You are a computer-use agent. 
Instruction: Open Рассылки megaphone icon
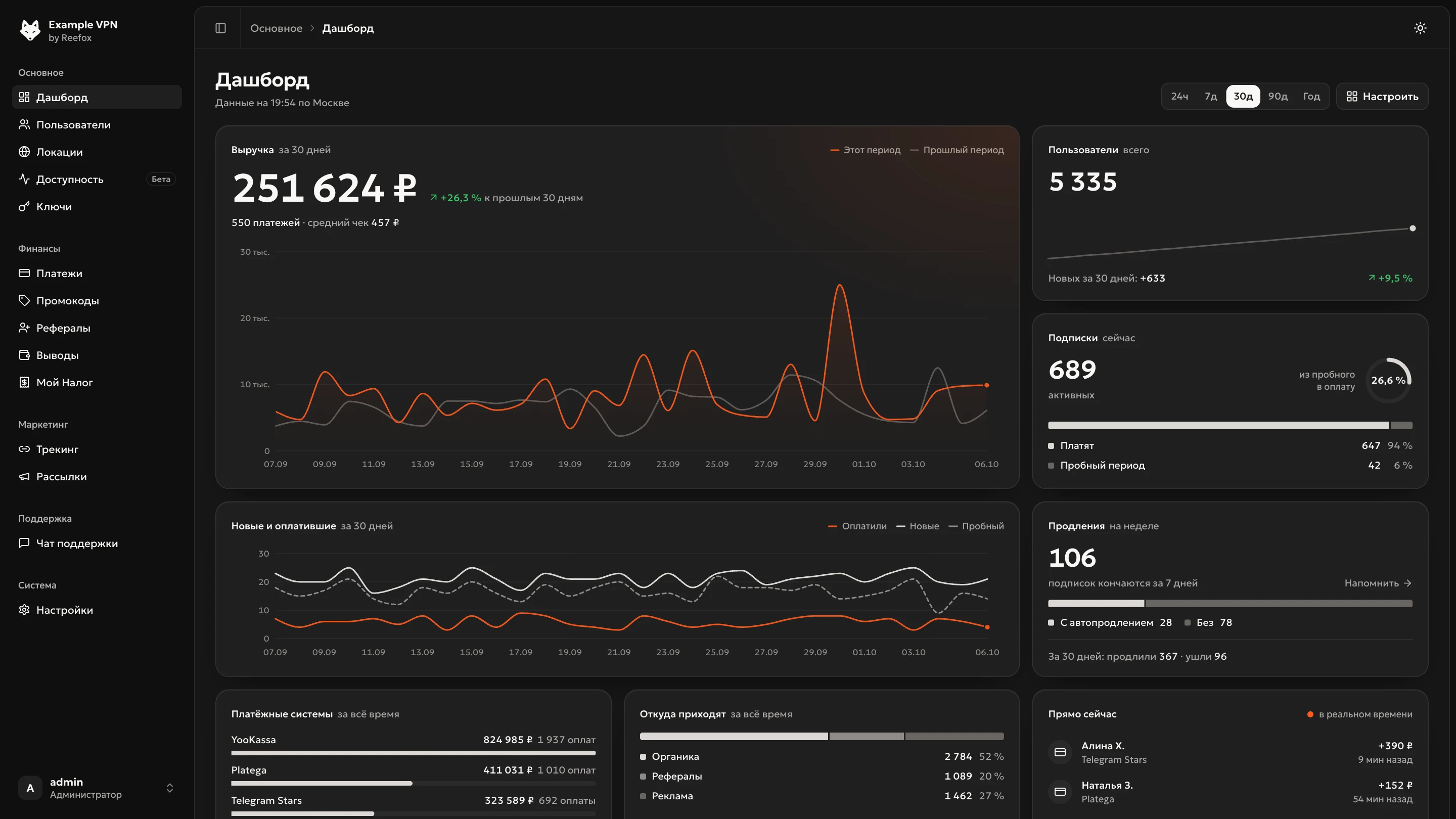pos(24,476)
